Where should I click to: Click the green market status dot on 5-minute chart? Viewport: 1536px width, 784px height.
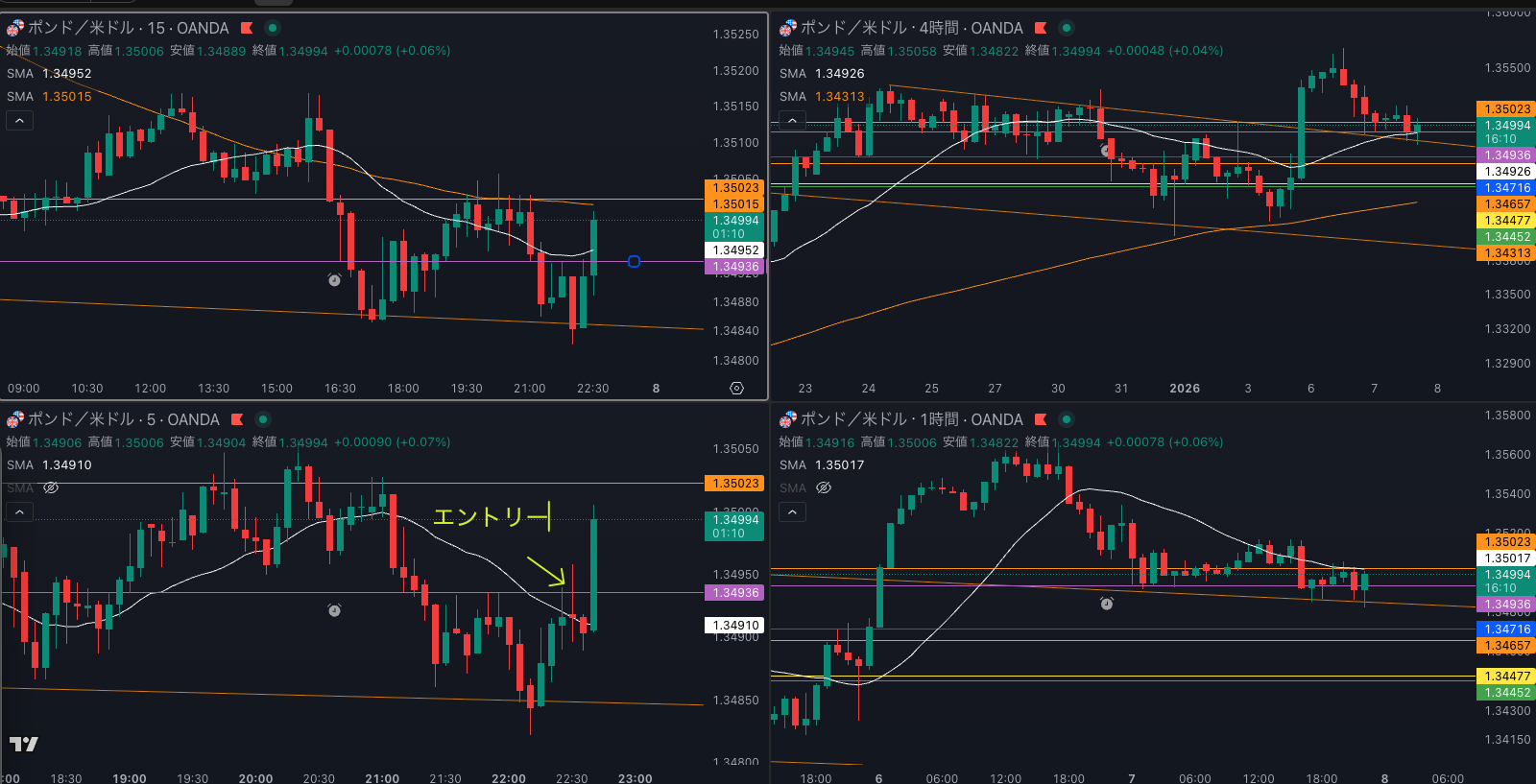(262, 420)
